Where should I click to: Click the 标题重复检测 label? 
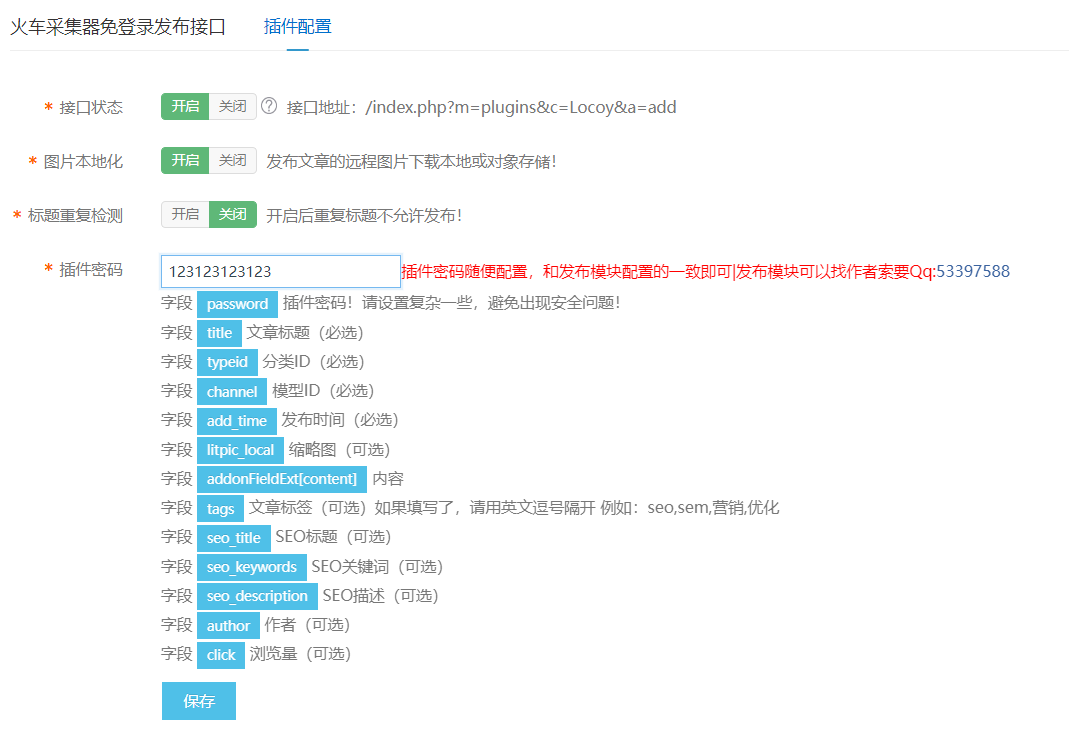point(75,215)
